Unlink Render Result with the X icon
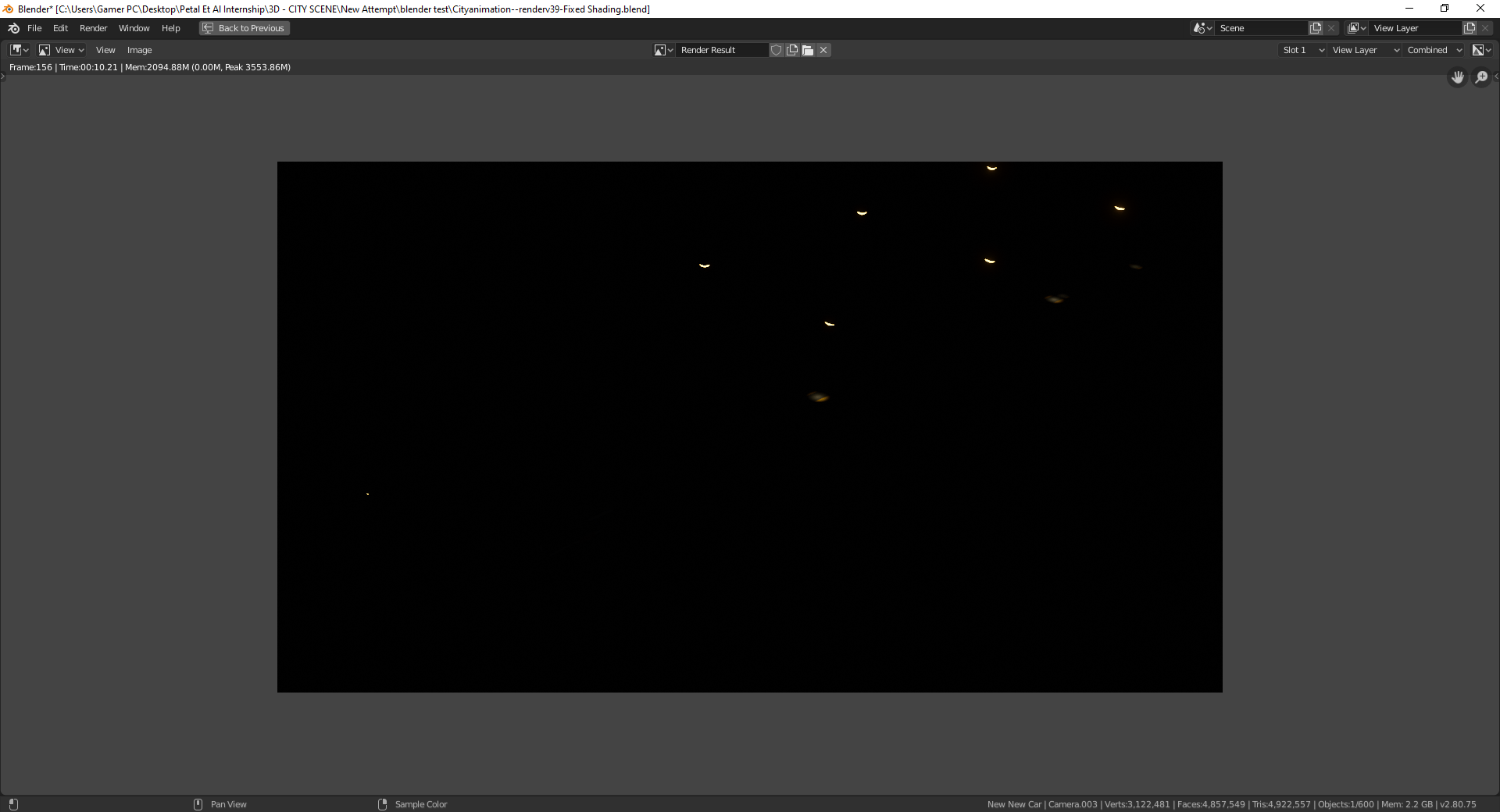 point(823,49)
